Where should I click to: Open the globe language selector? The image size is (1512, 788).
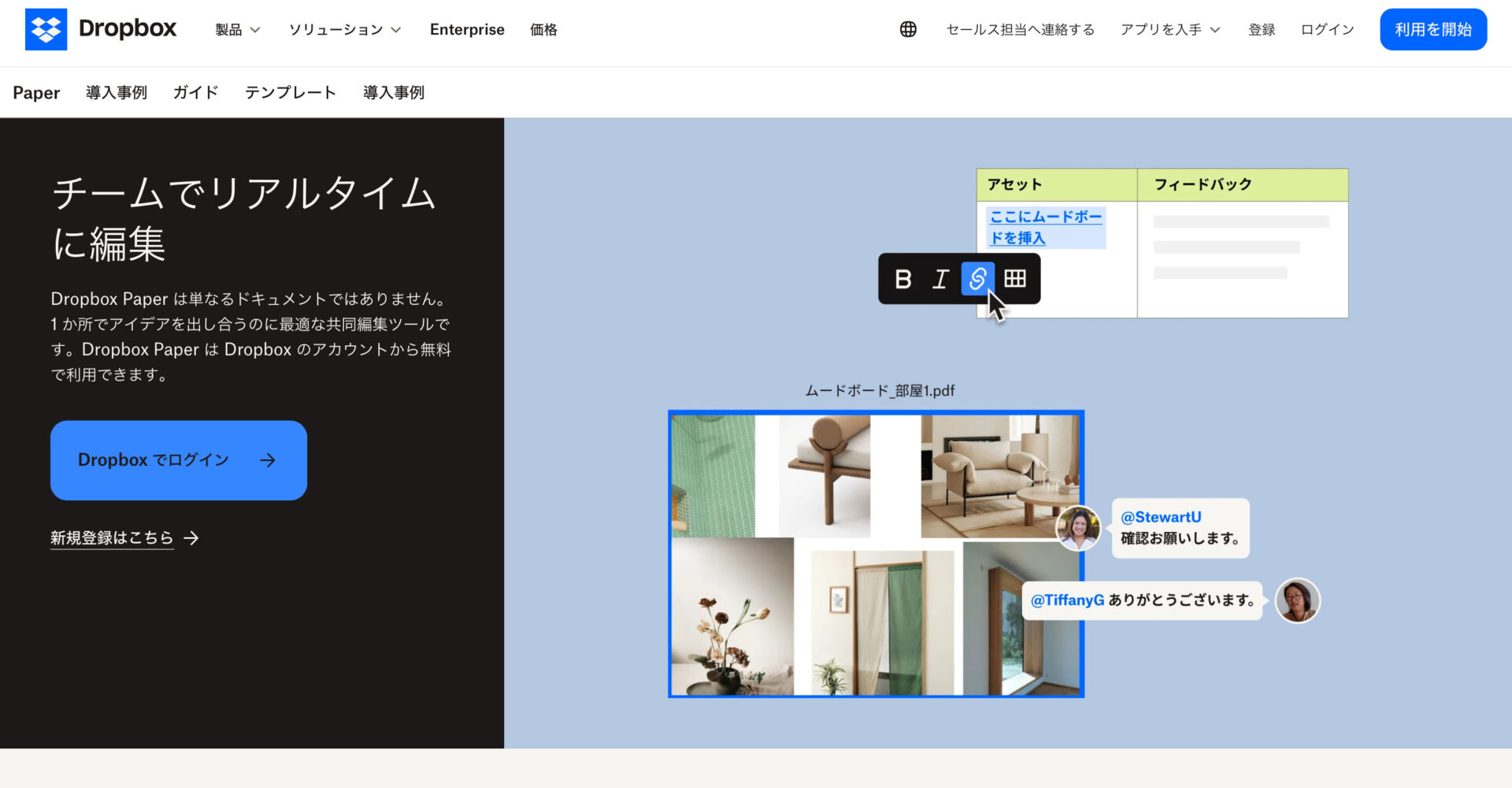(907, 28)
